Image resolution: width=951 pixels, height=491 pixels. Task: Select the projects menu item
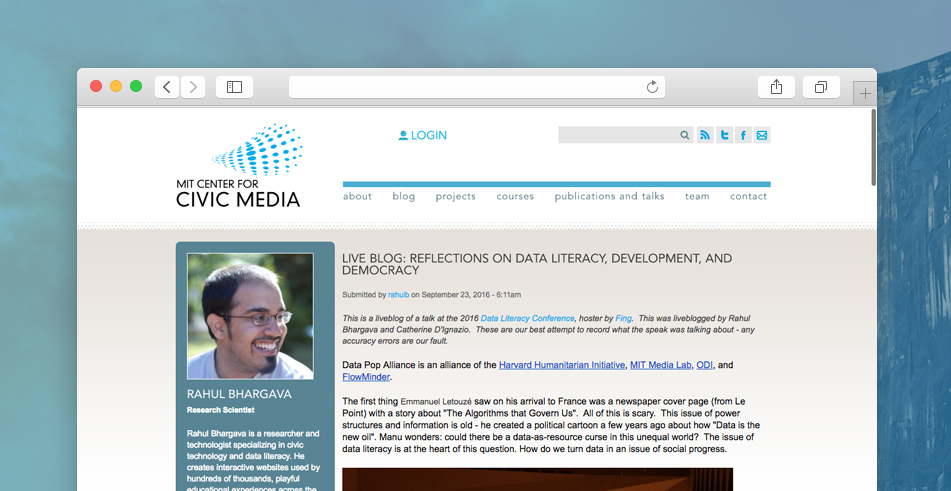455,196
